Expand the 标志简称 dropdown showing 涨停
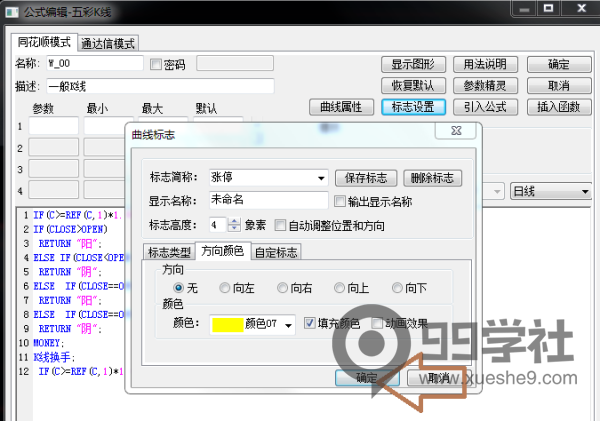 coord(321,178)
